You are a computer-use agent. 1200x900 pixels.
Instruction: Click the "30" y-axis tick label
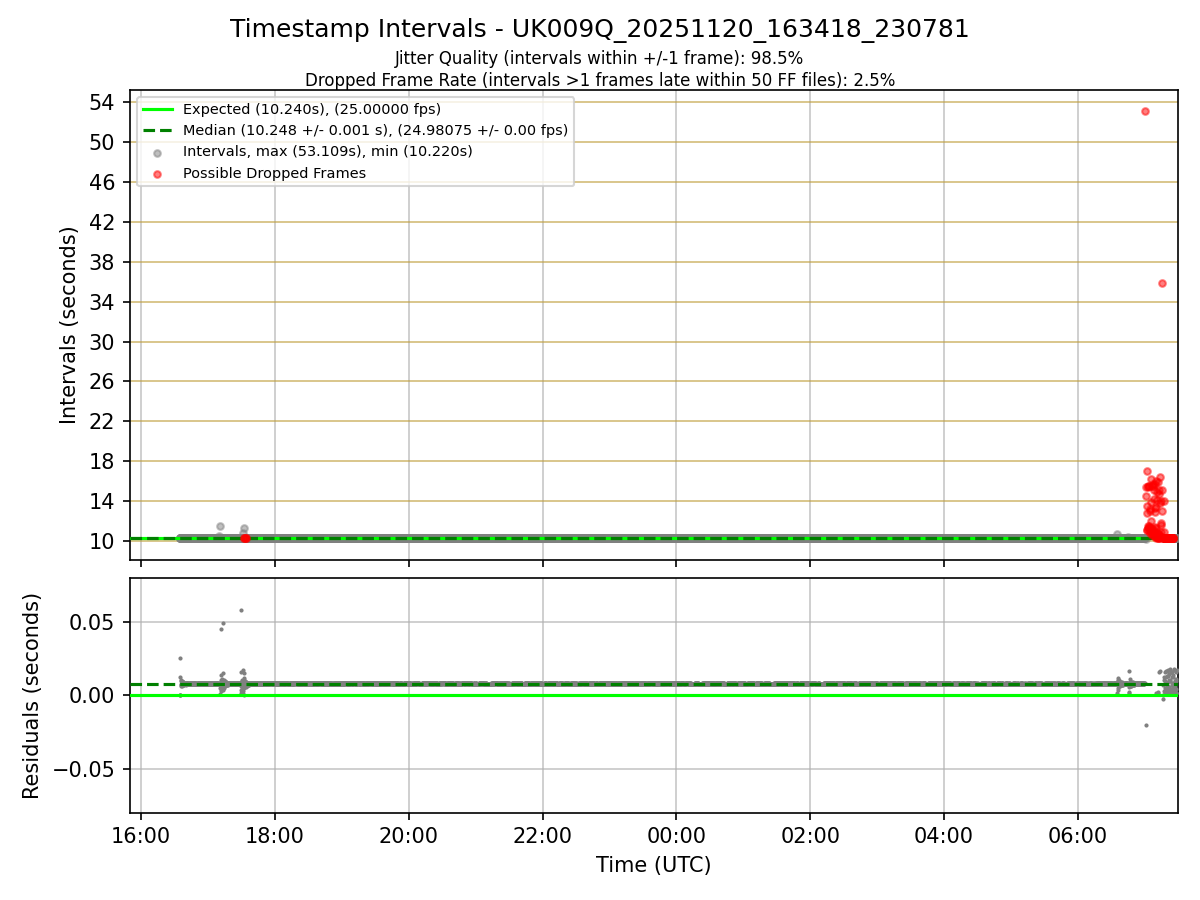[101, 342]
